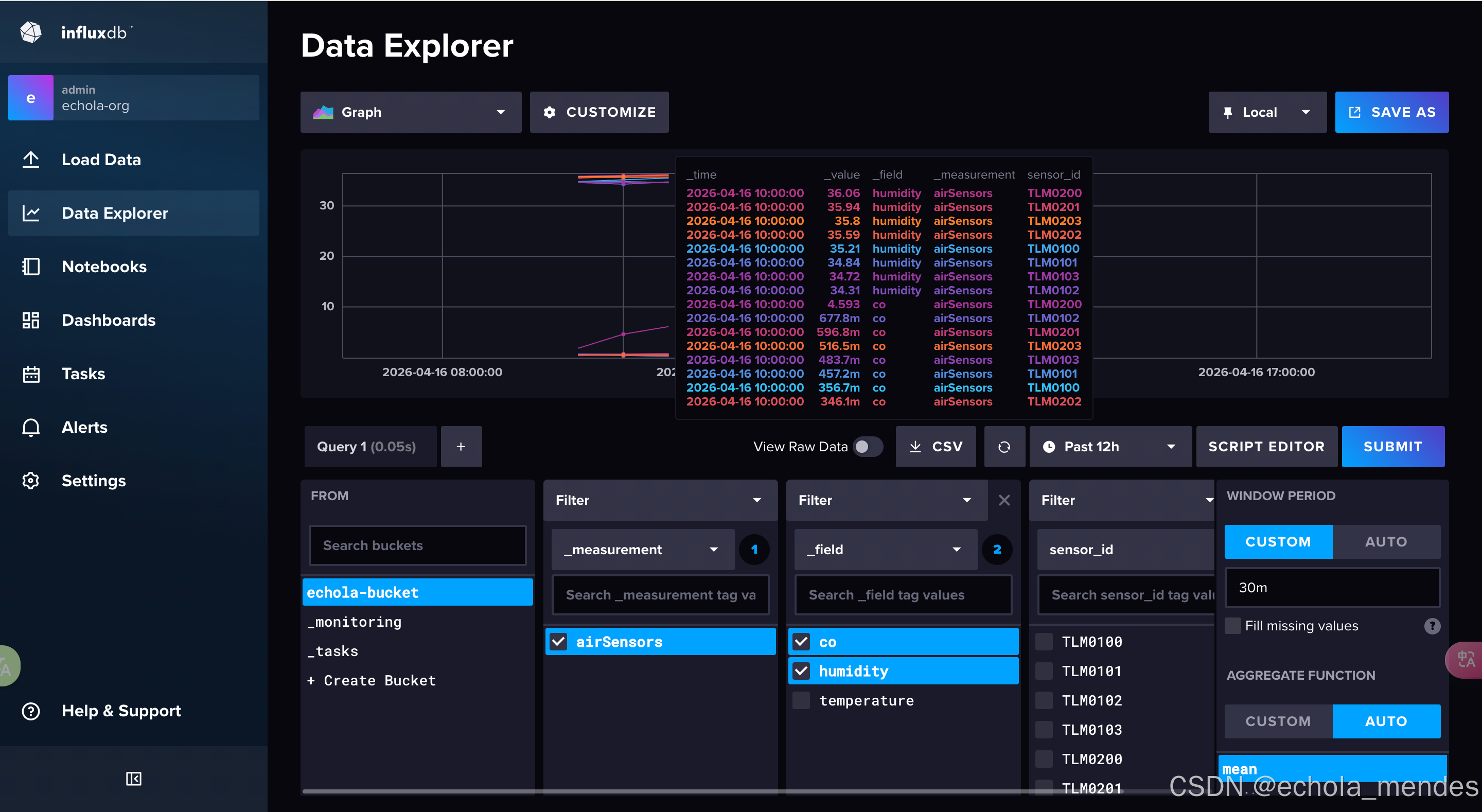Screen dimensions: 1482x812
Task: Select the Query 1 tab
Action: [370, 447]
